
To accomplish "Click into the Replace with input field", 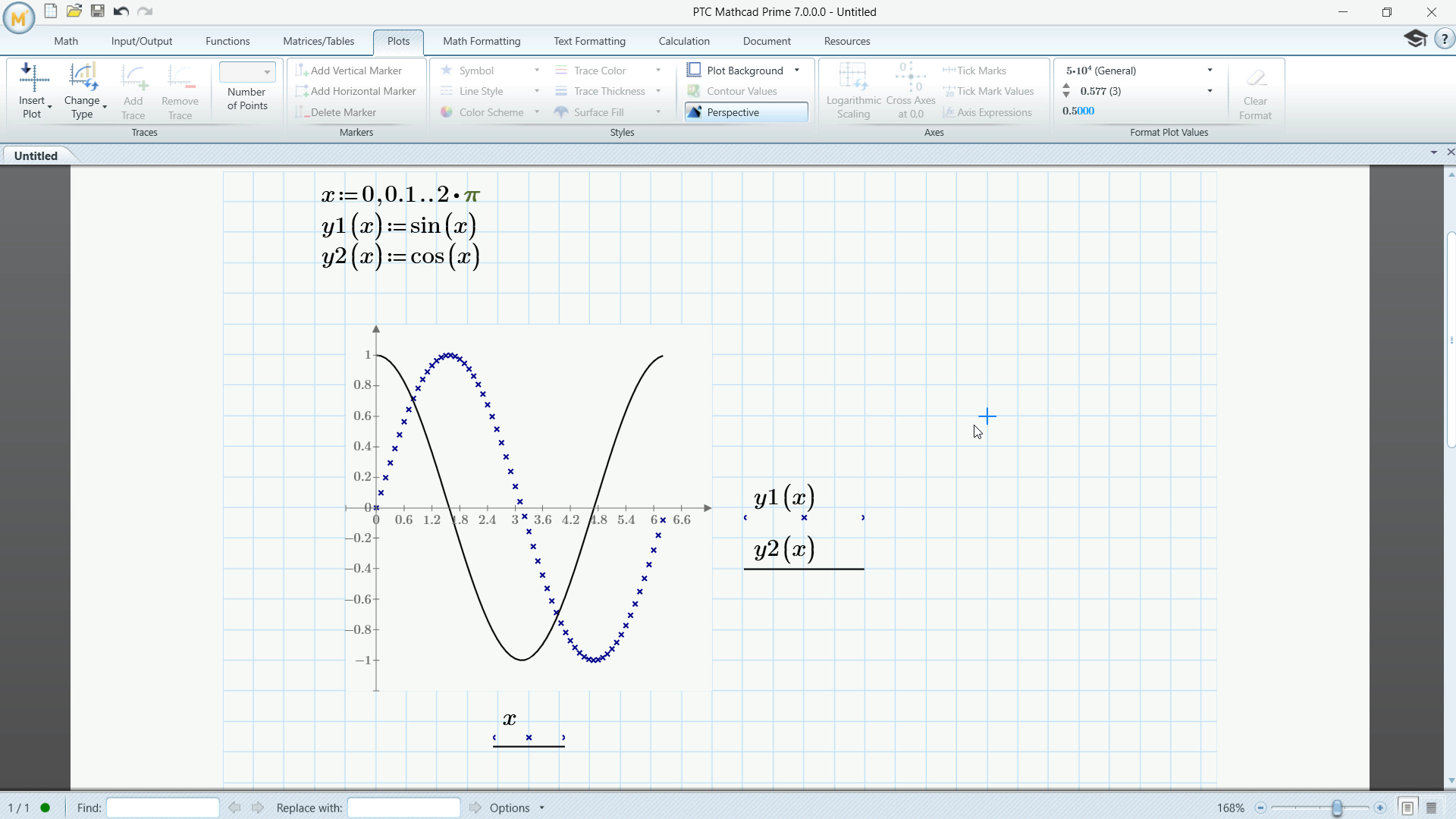I will click(x=403, y=808).
